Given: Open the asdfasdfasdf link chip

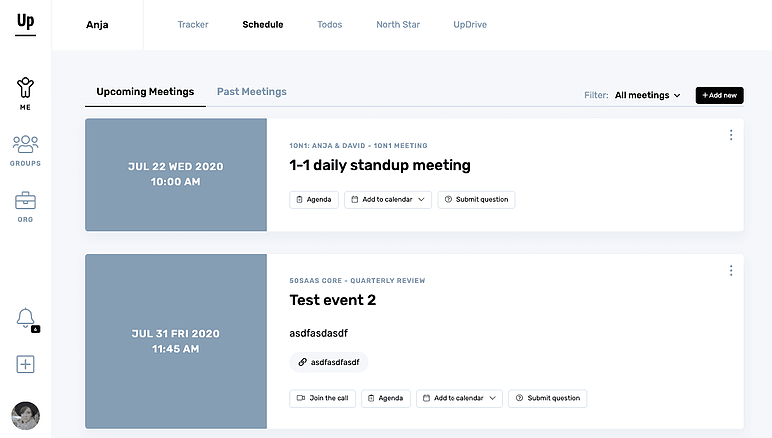Looking at the screenshot, I should (329, 362).
